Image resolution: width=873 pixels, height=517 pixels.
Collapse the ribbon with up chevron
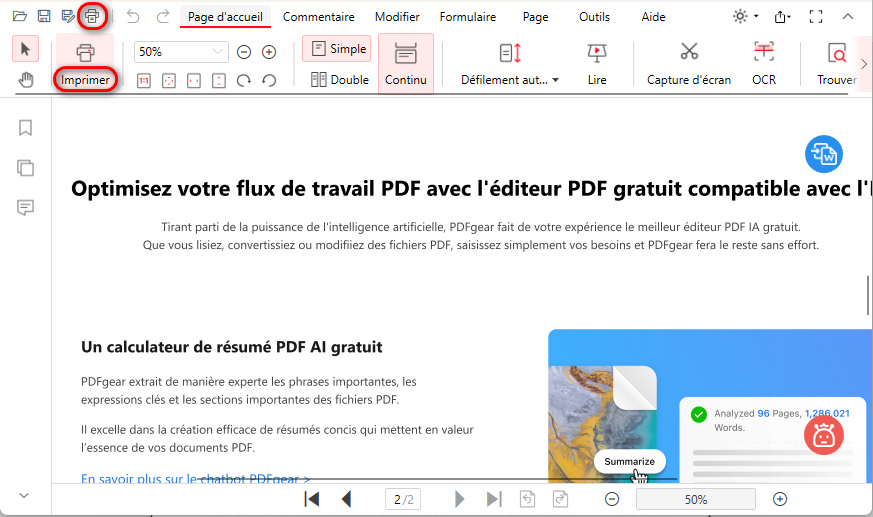(848, 17)
